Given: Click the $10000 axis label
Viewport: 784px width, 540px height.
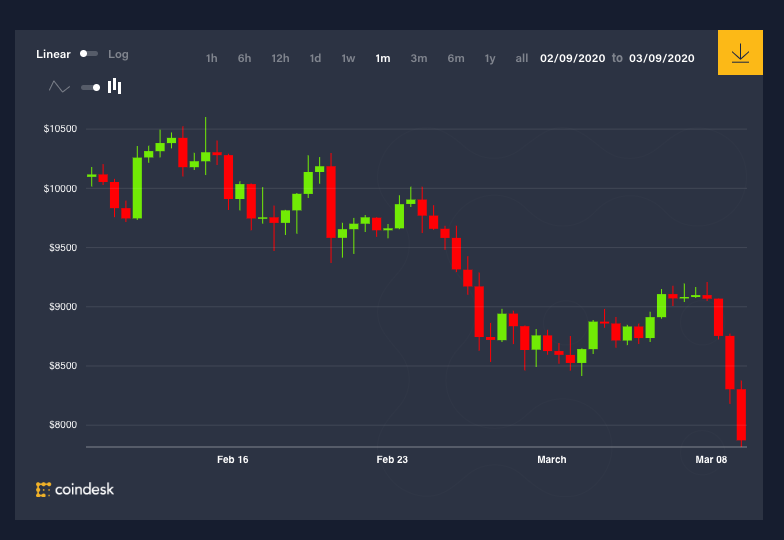Looking at the screenshot, I should [x=60, y=188].
